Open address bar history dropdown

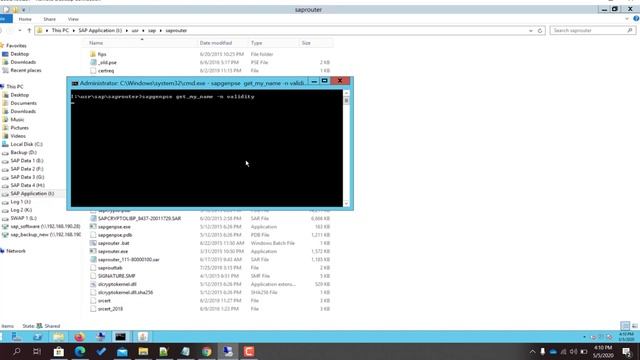tap(531, 31)
